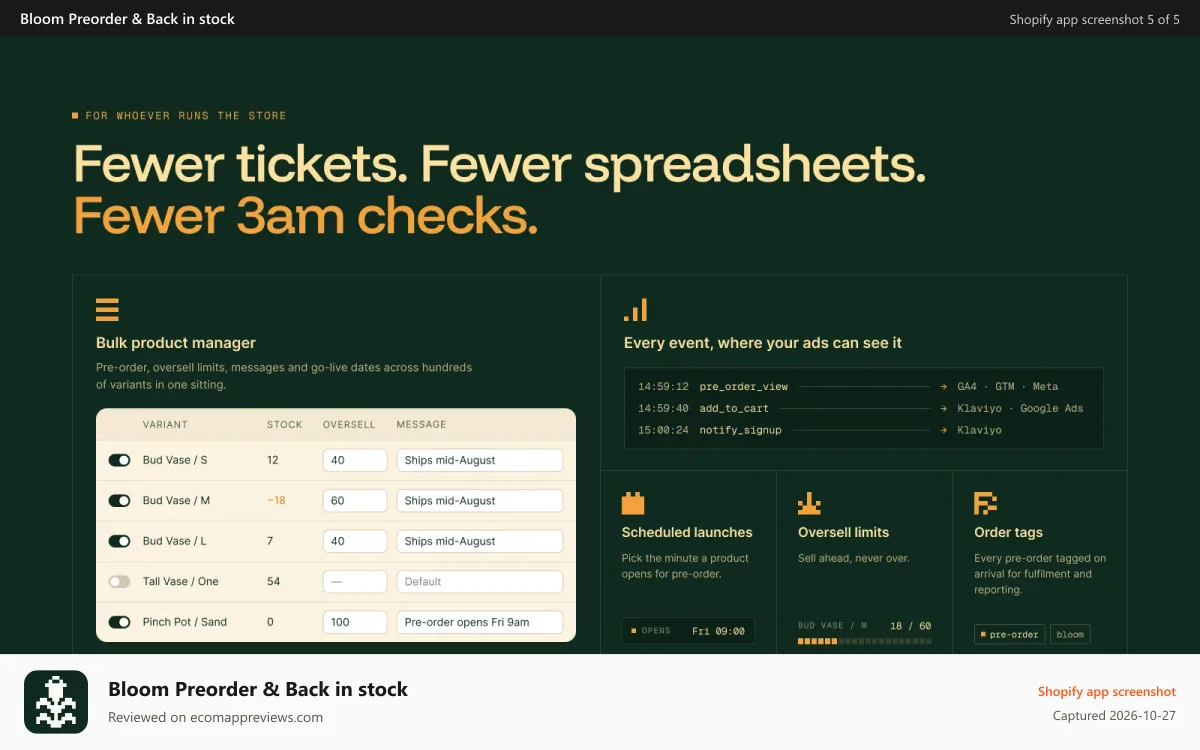Click the Bulk product manager list icon
Image resolution: width=1200 pixels, height=750 pixels.
click(x=107, y=309)
